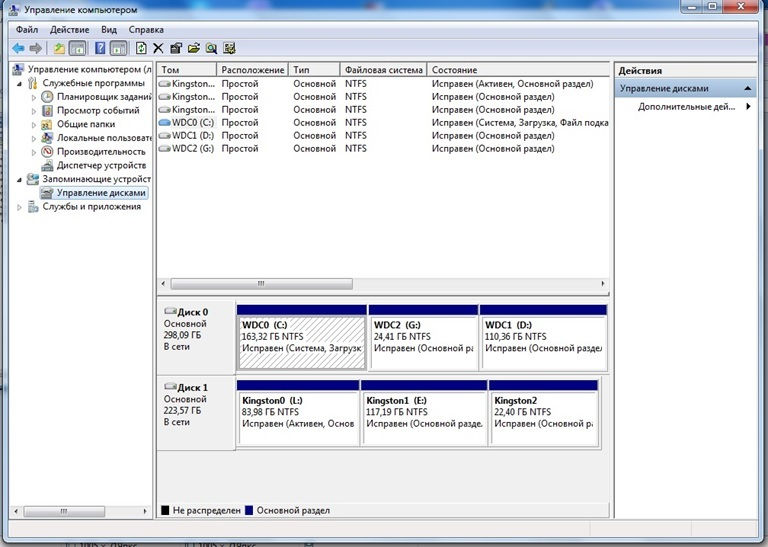Open Help via the blue question mark icon
This screenshot has height=547, width=768.
[100, 48]
